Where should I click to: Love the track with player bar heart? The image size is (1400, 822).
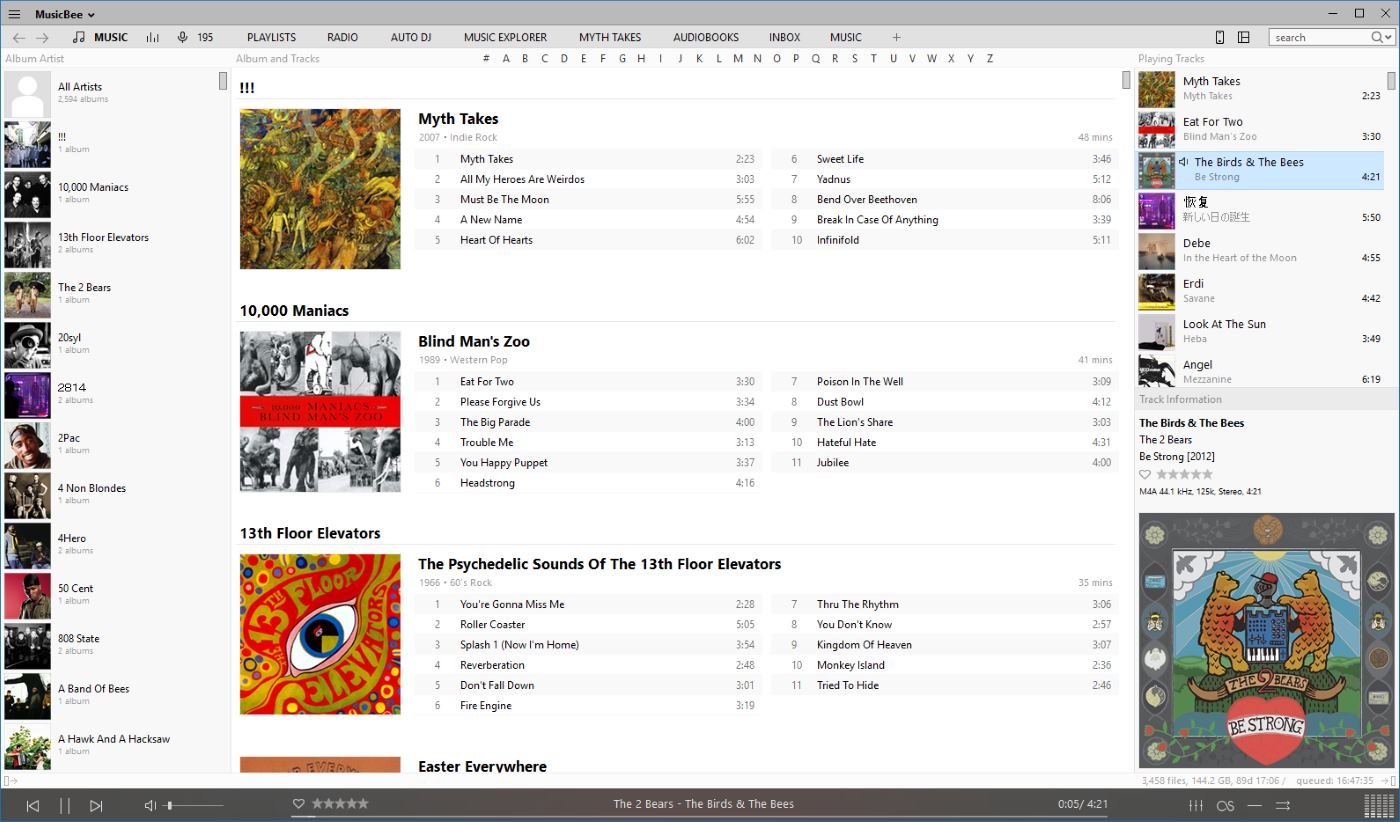(x=298, y=803)
